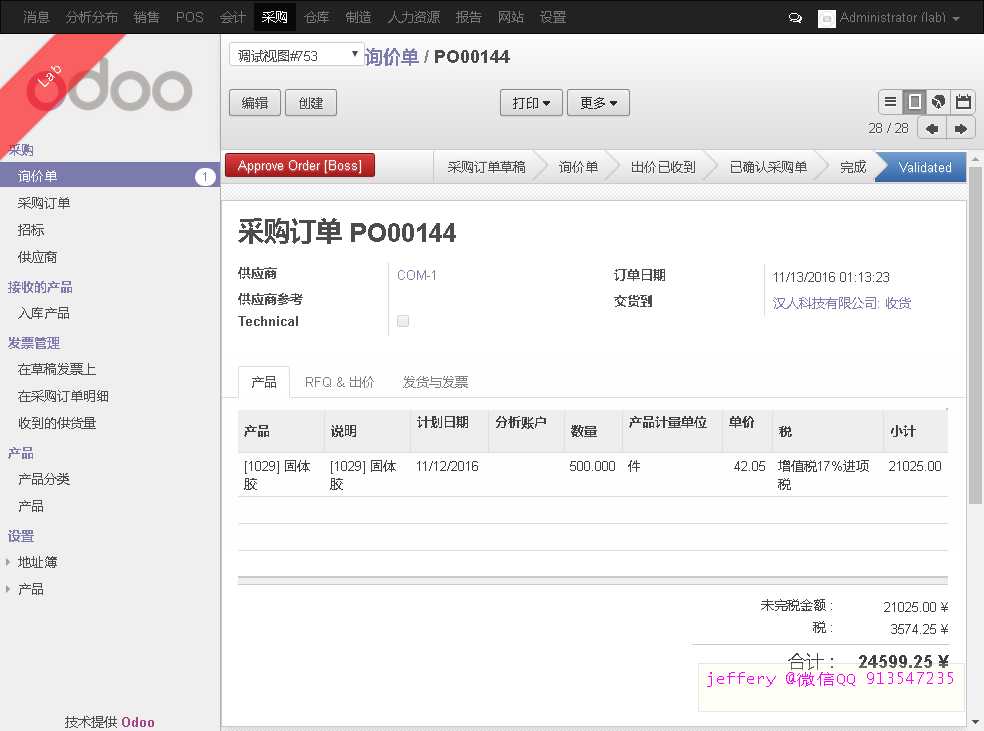
Task: Click the 询价单 counter badge
Action: pos(205,177)
